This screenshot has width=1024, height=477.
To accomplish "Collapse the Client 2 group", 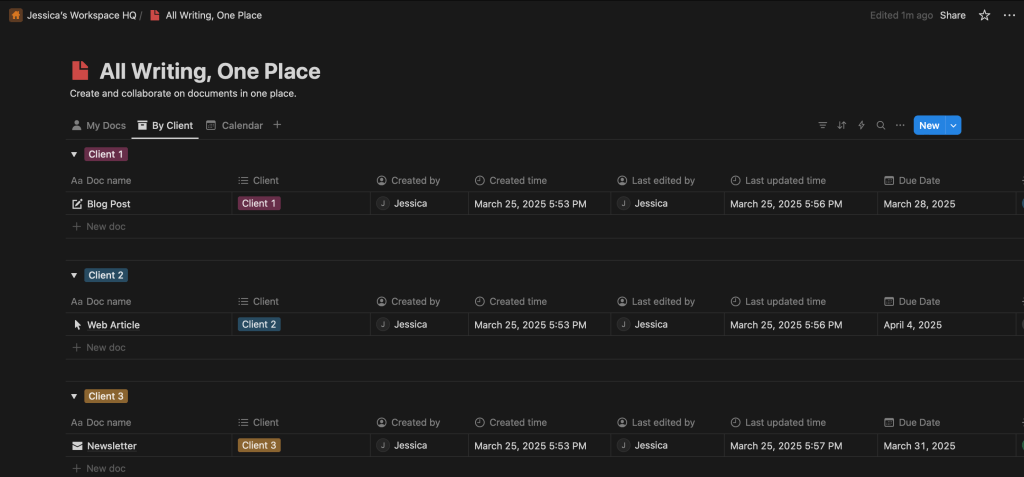I will [x=73, y=275].
